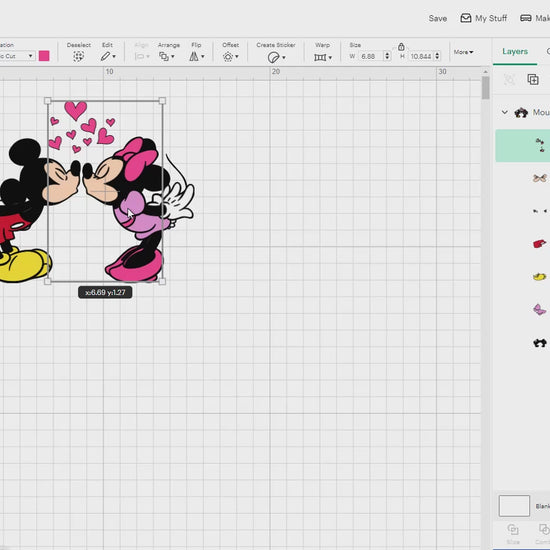
Task: Select the black silhouette layer
Action: (x=539, y=343)
